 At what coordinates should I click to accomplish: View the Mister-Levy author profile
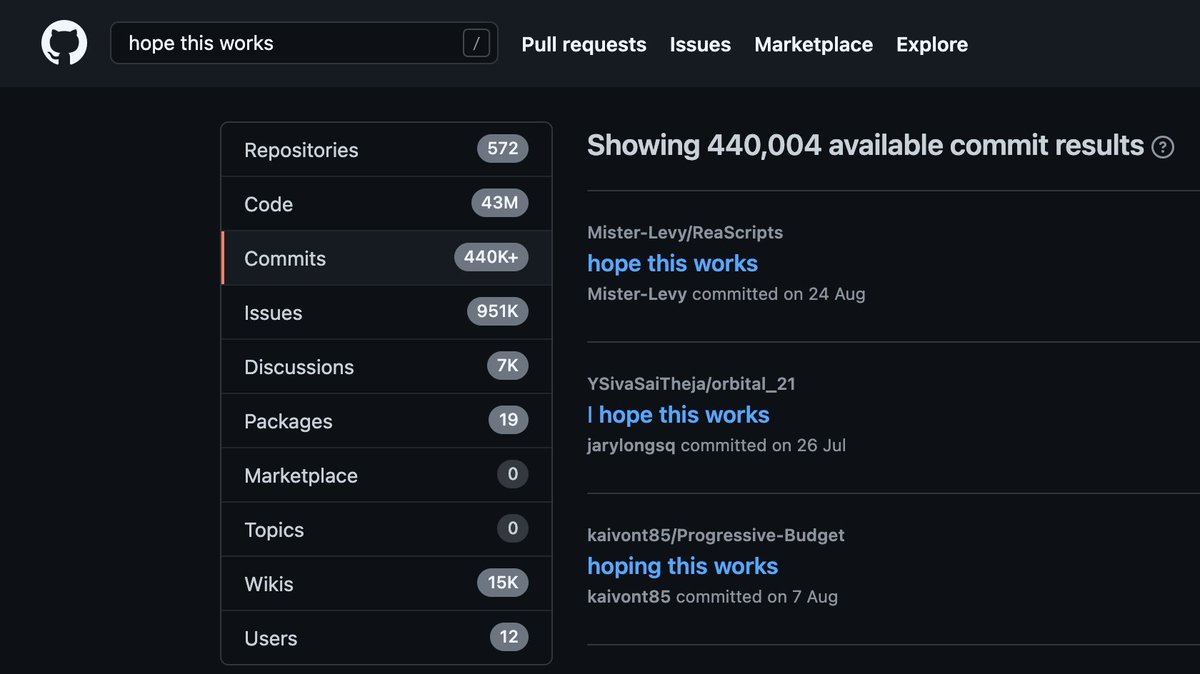click(x=637, y=294)
